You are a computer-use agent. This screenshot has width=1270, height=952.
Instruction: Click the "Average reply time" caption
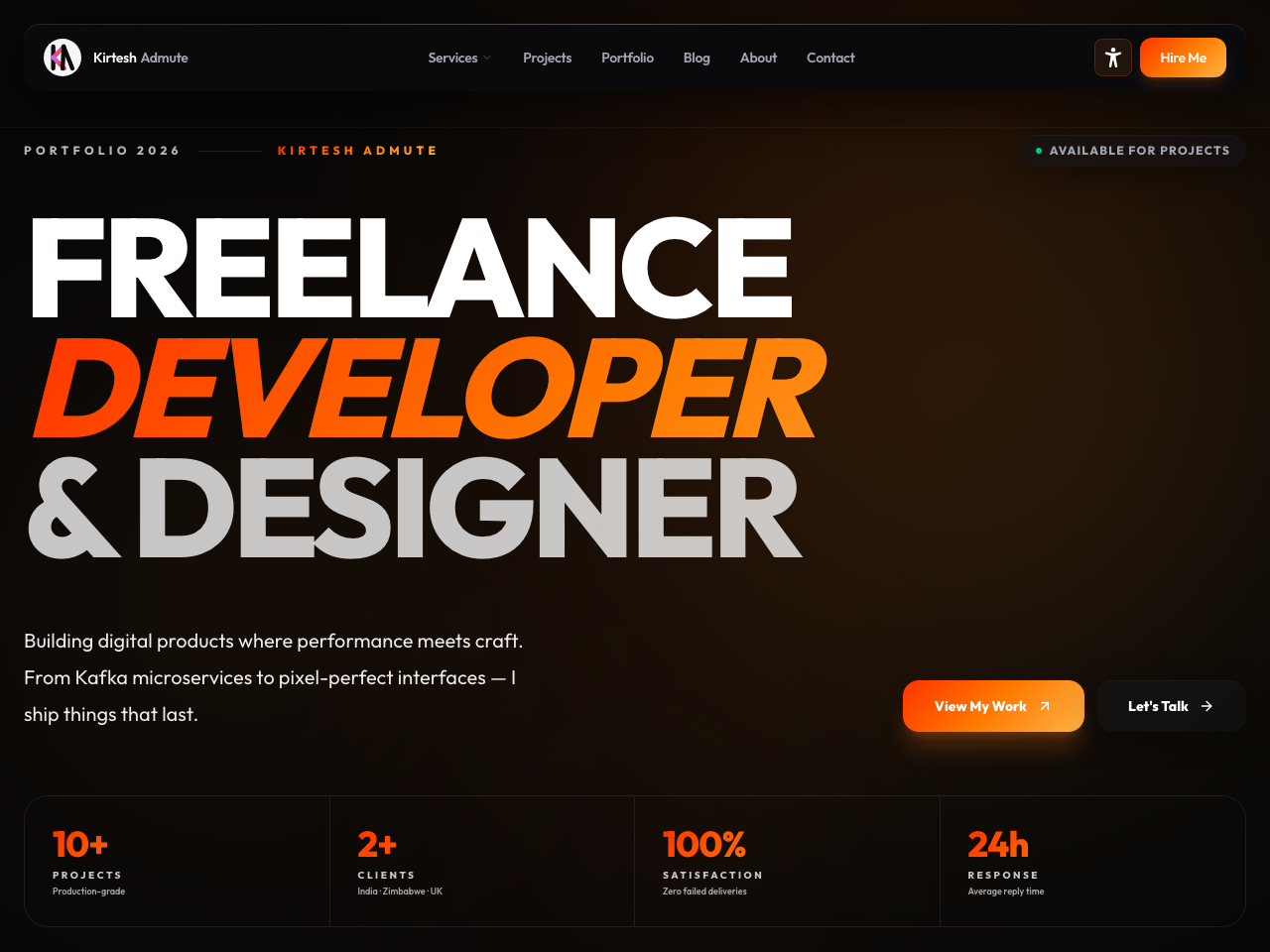[1005, 892]
